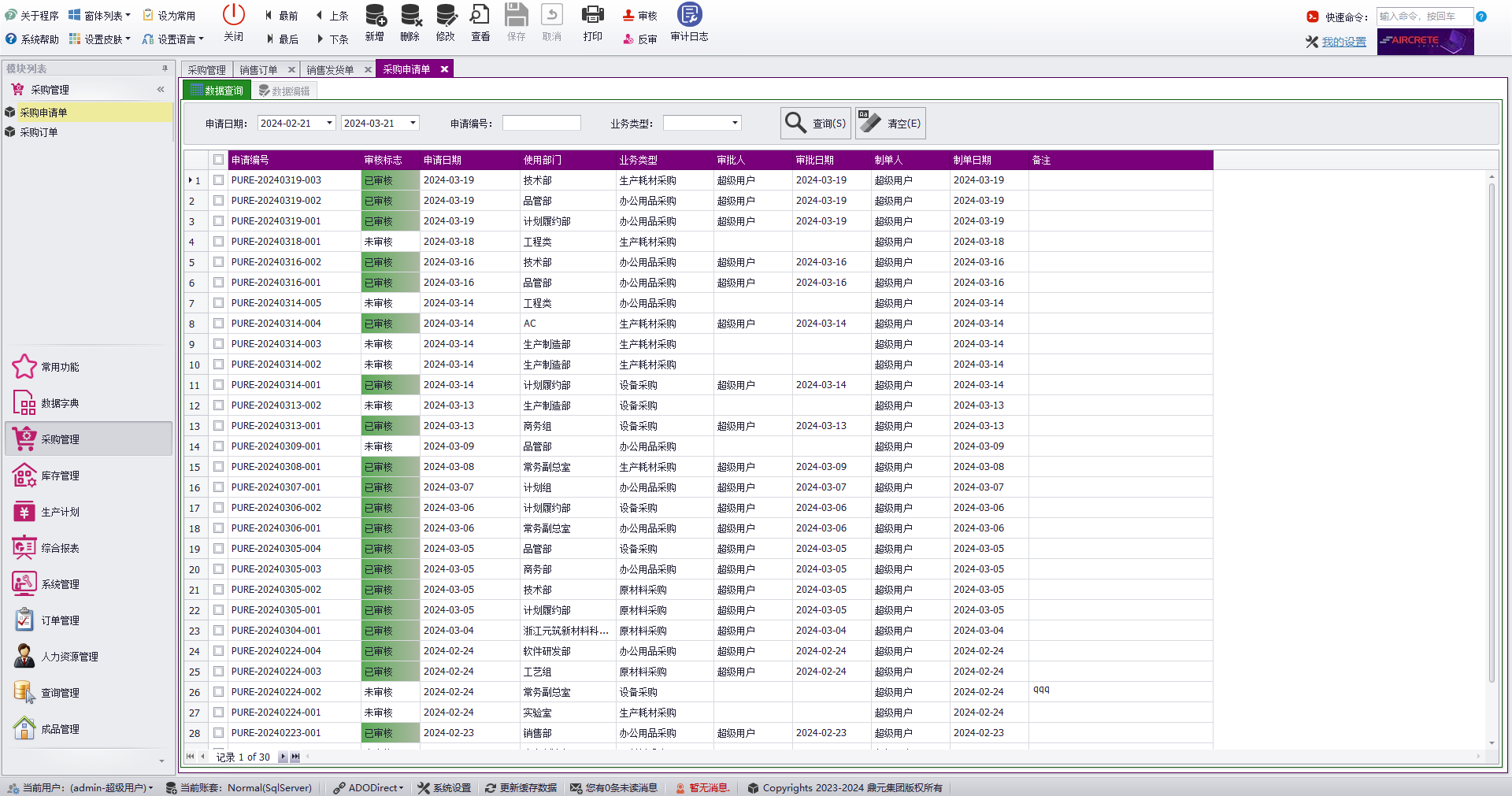The image size is (1512, 796).
Task: Check the box for PURE-20240319-002
Action: click(218, 201)
